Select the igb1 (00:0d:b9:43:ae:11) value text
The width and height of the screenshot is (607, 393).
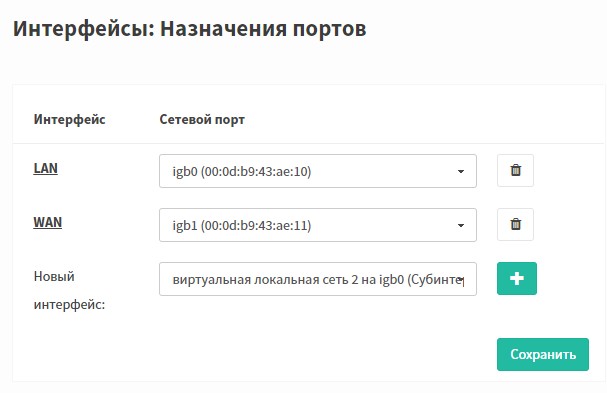[x=242, y=225]
